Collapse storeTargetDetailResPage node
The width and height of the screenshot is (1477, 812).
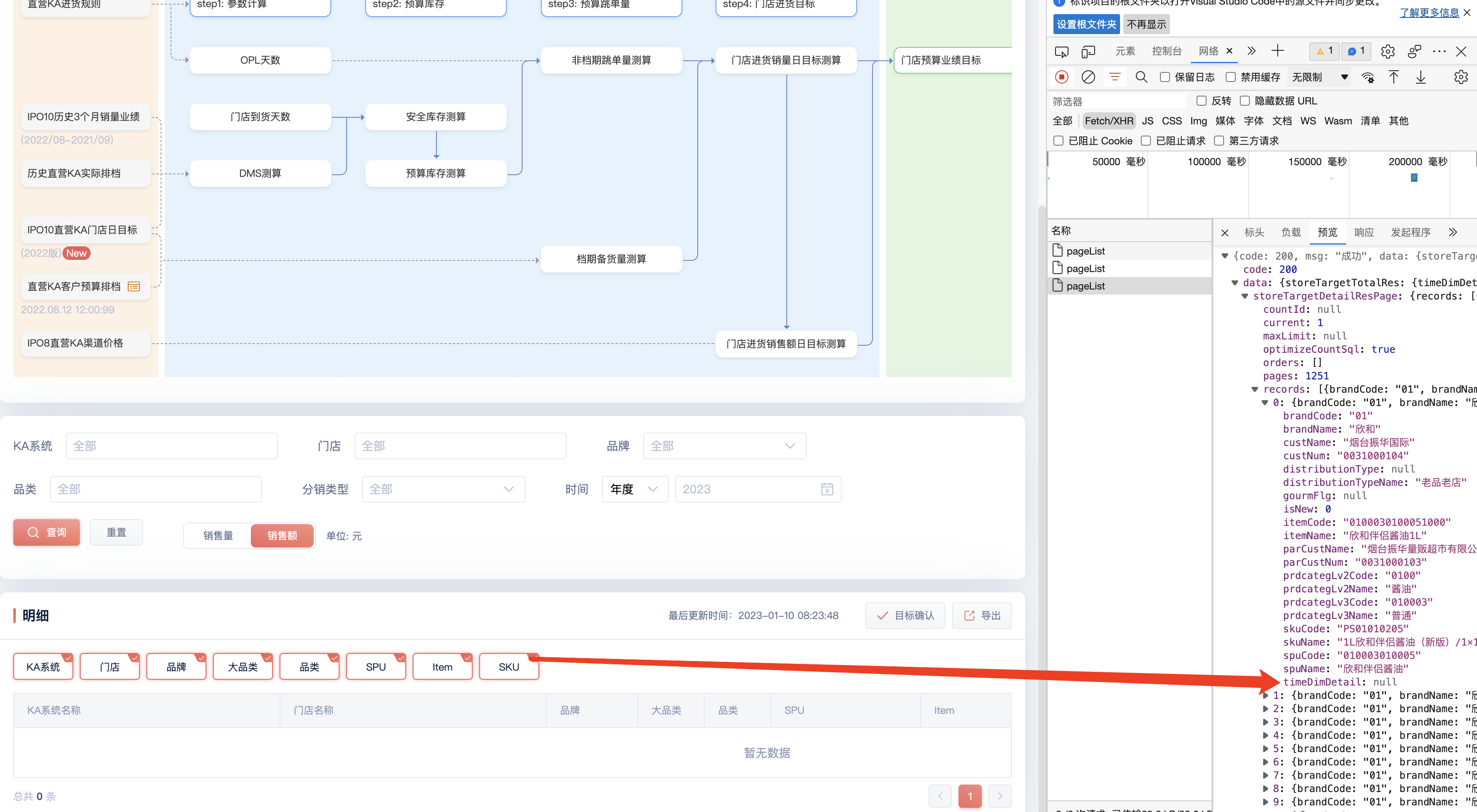tap(1245, 297)
